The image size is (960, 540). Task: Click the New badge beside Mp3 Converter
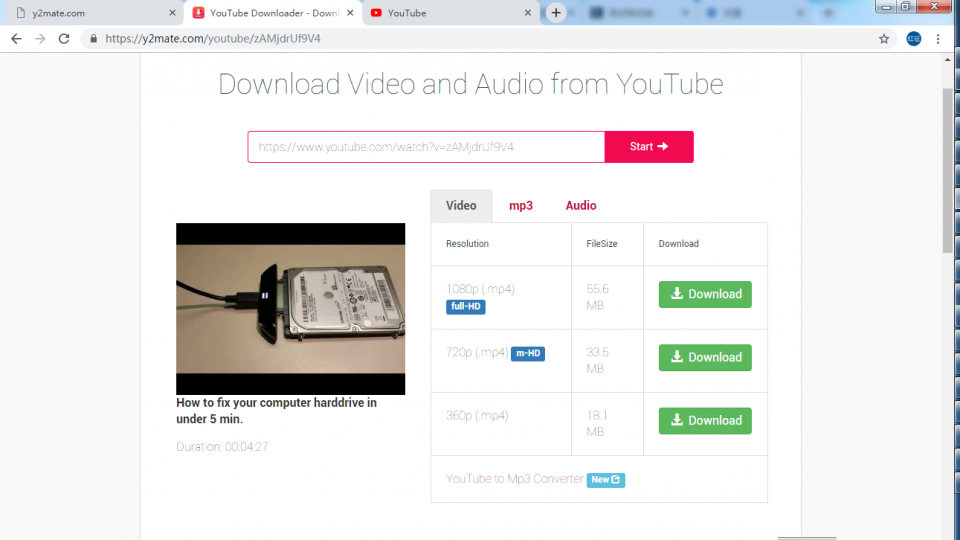tap(606, 480)
